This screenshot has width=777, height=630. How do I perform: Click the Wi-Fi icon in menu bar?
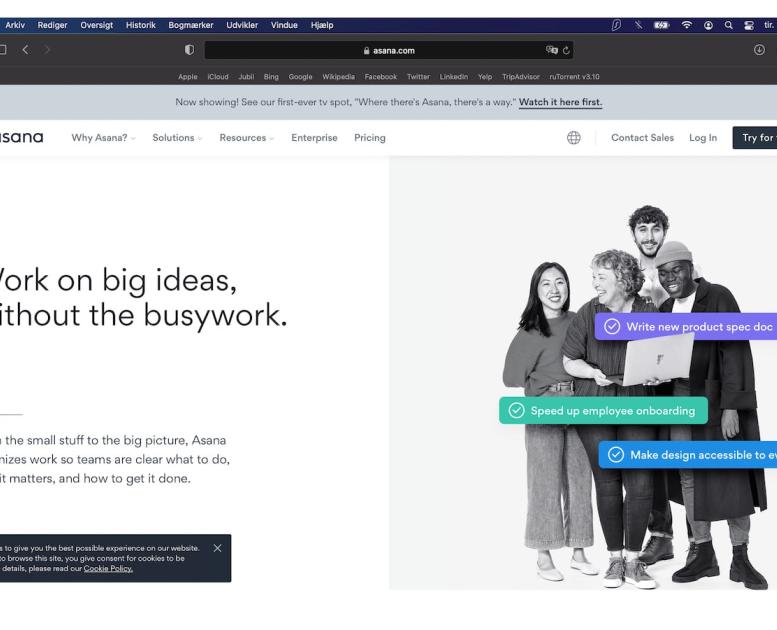click(x=687, y=25)
